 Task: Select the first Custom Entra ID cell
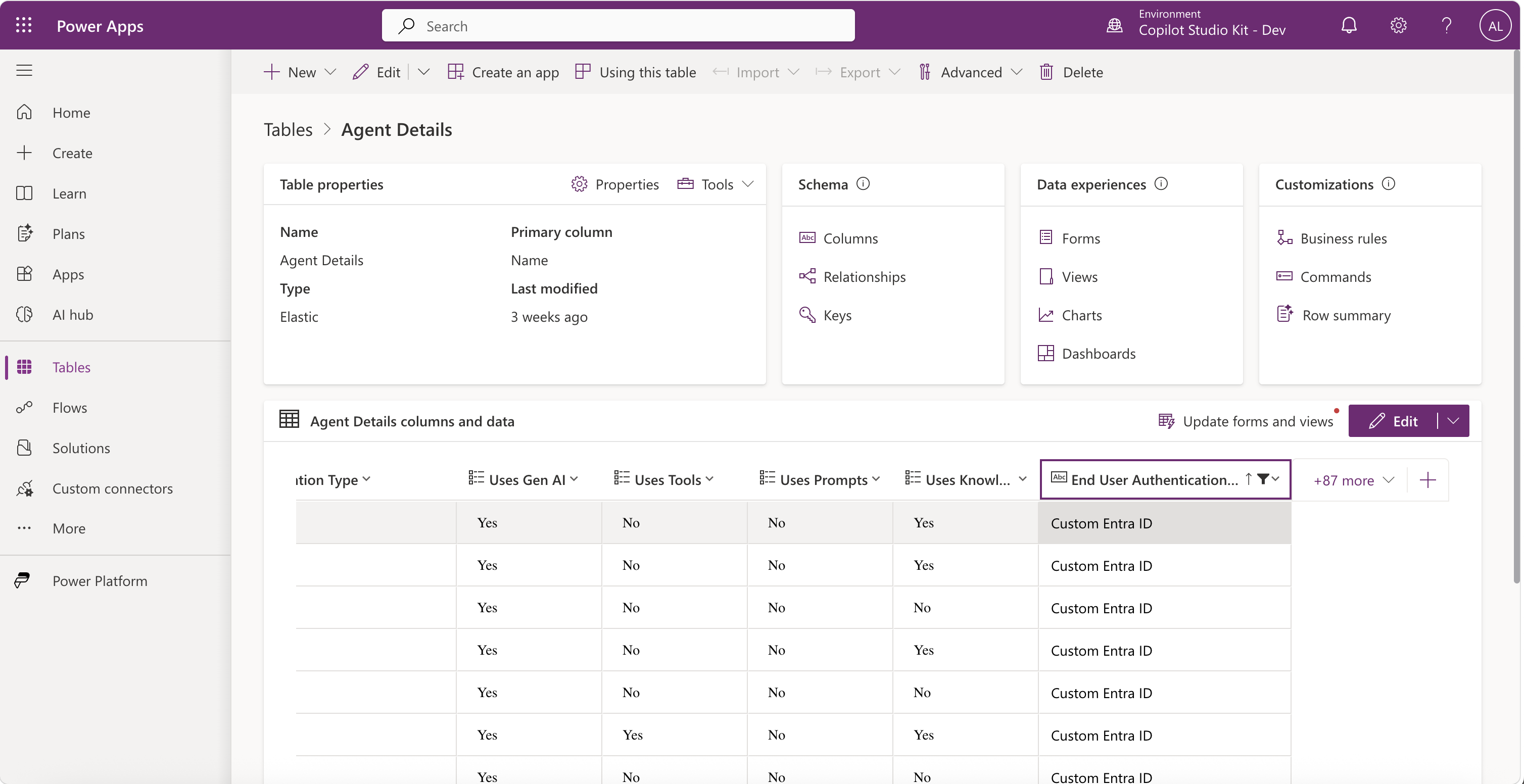point(1164,523)
